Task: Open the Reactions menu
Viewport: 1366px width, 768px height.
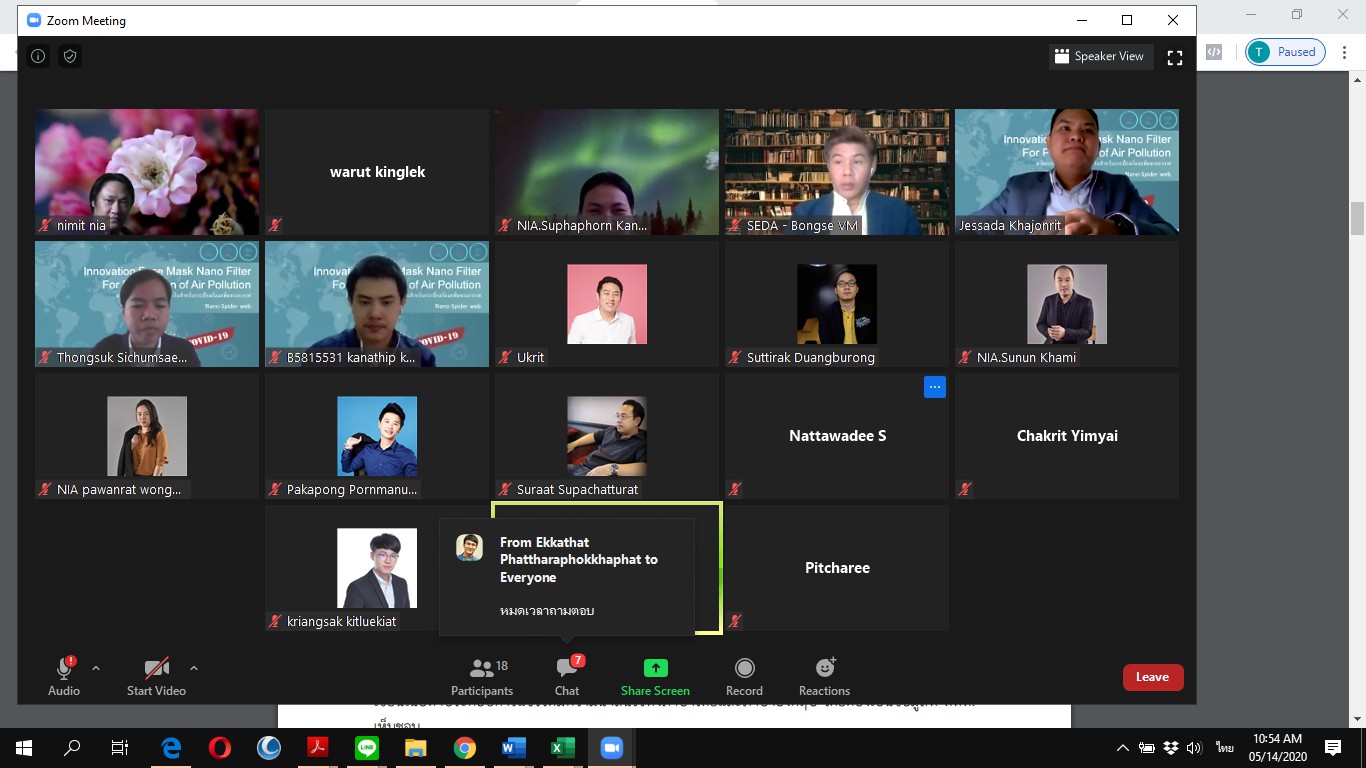Action: pyautogui.click(x=824, y=677)
